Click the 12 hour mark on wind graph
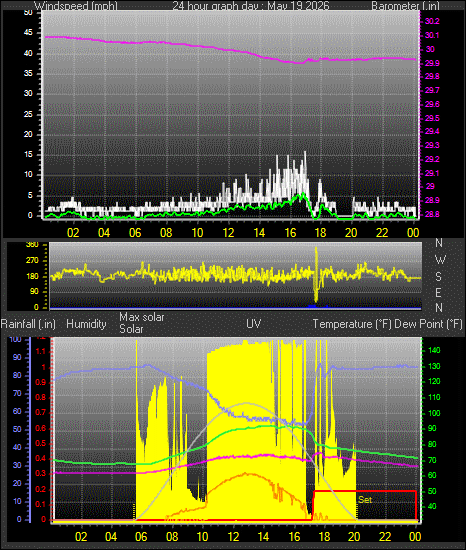 228,233
